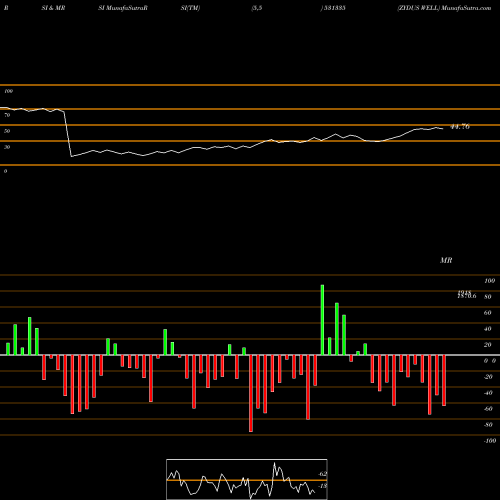Click the '30' level label on RSI axis
The width and height of the screenshot is (500, 500).
(7, 147)
